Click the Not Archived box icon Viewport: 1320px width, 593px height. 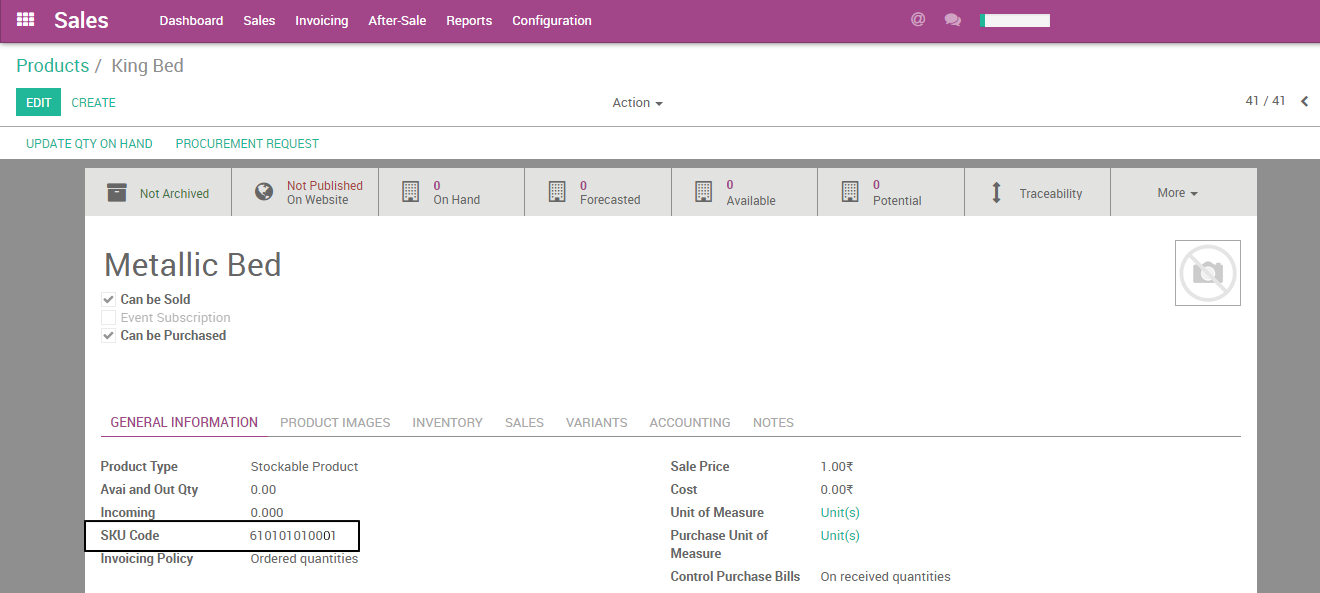click(118, 193)
